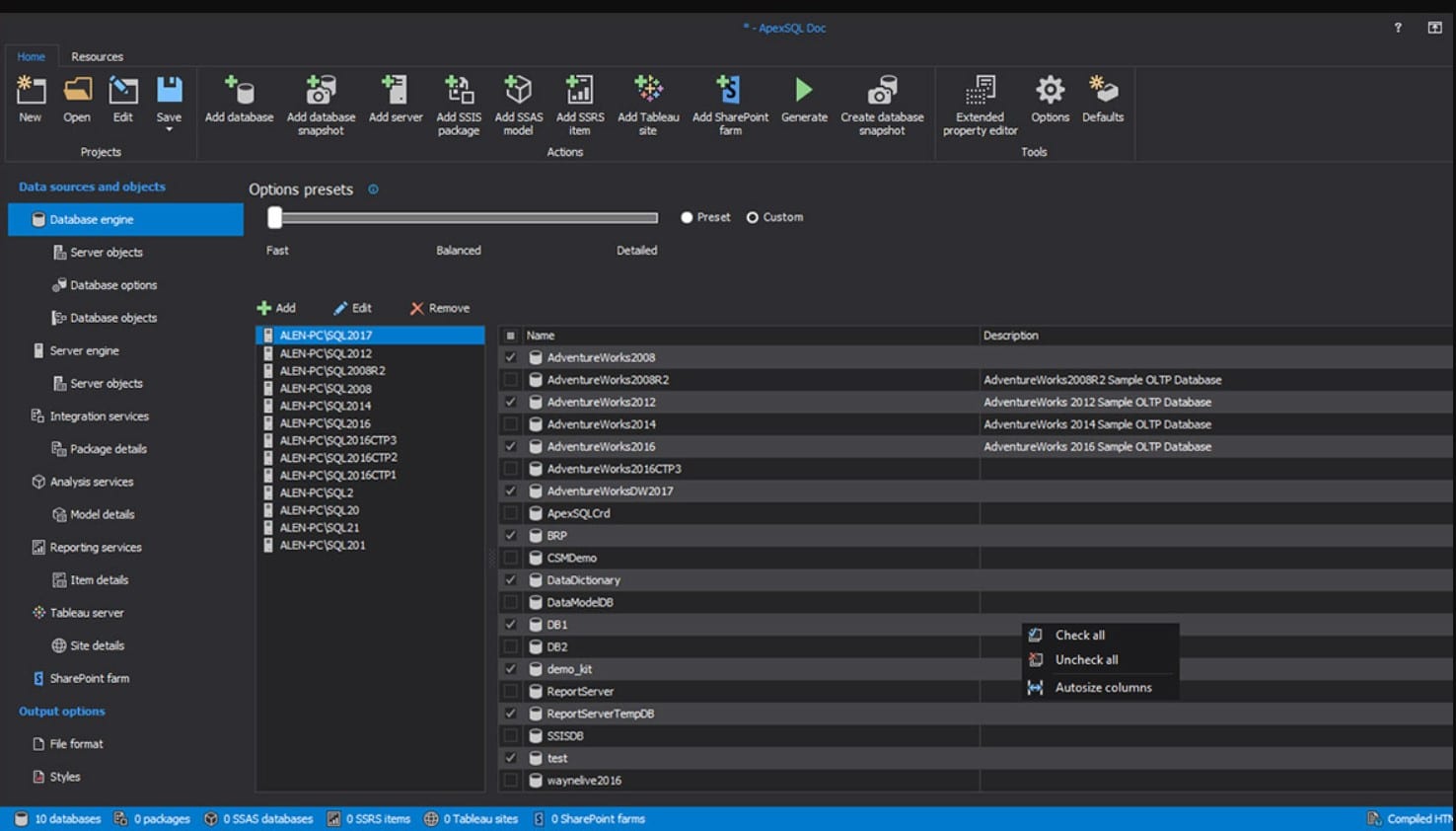
Task: Click Add database in ribbon
Action: coord(239,99)
